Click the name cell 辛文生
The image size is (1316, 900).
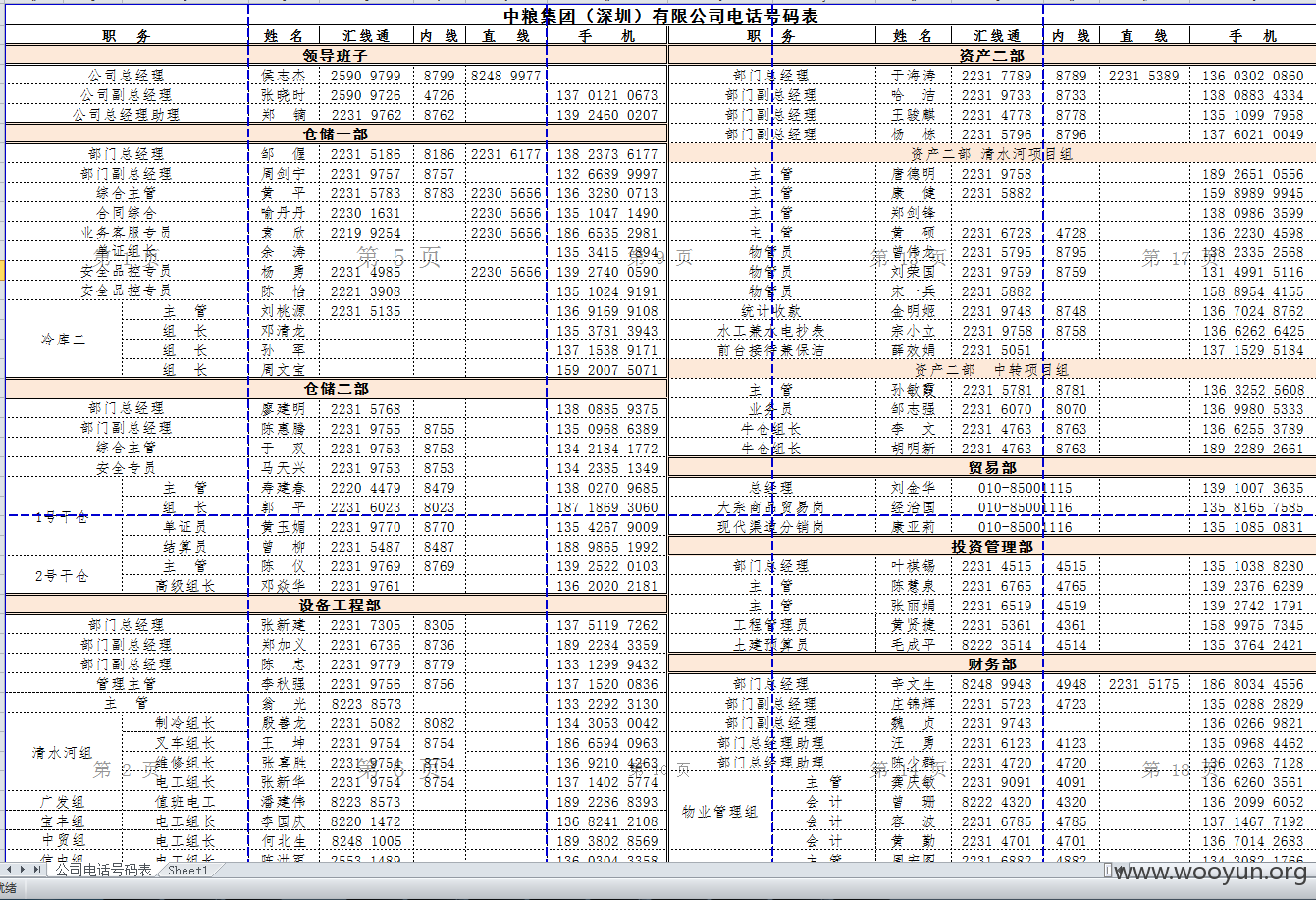click(914, 684)
